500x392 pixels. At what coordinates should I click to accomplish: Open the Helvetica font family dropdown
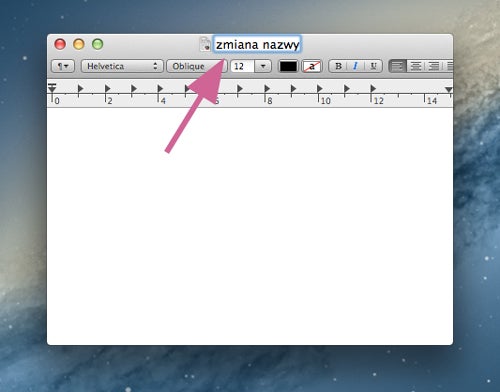pos(122,66)
